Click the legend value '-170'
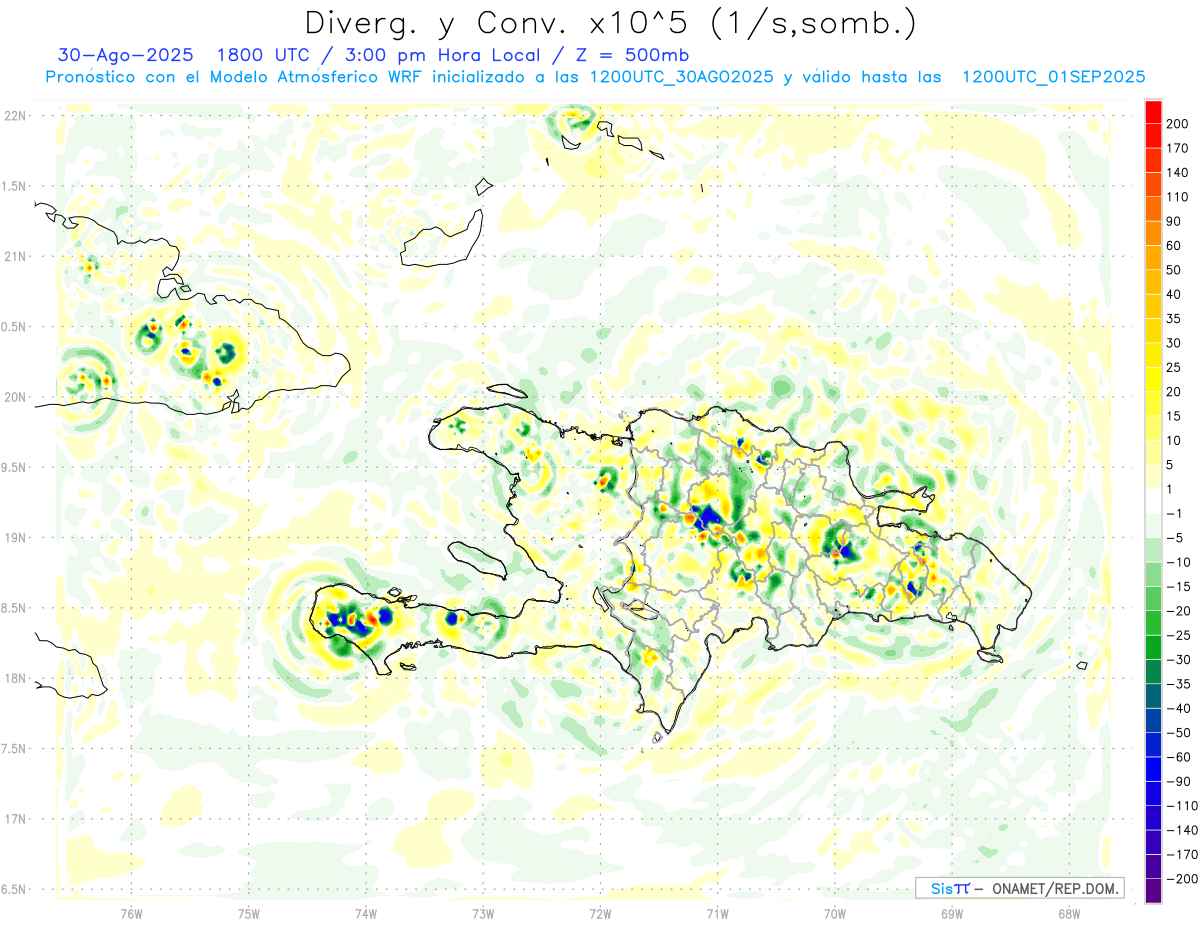The image size is (1200, 927). pyautogui.click(x=1182, y=854)
